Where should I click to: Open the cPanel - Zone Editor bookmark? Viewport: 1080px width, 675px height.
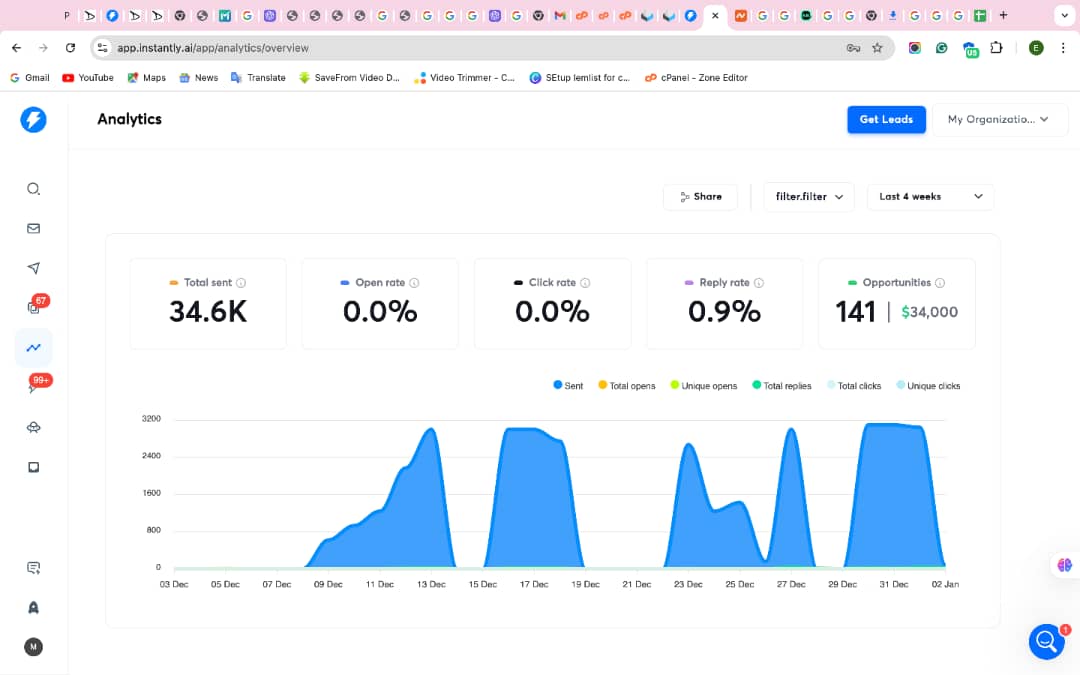click(x=696, y=78)
